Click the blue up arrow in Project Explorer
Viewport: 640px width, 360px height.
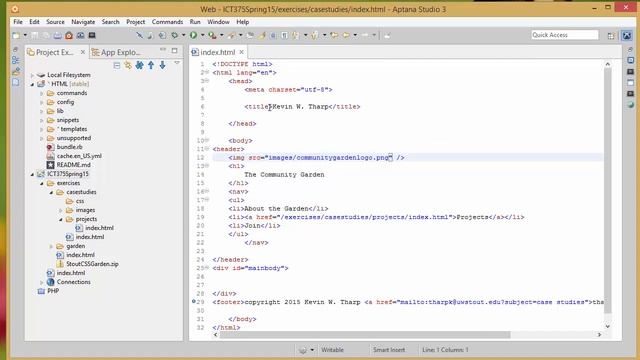click(151, 65)
